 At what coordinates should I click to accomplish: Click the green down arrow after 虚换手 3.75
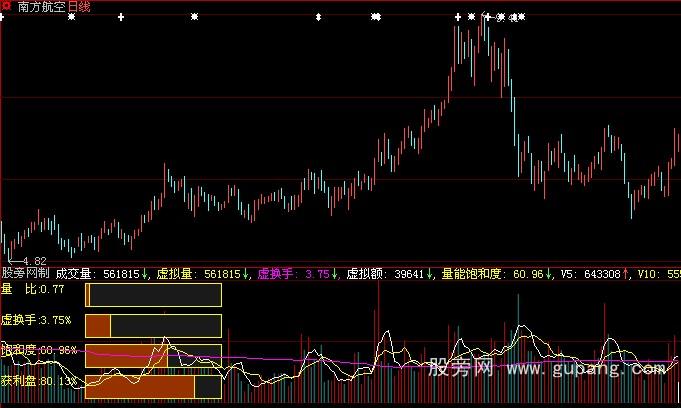[x=334, y=274]
